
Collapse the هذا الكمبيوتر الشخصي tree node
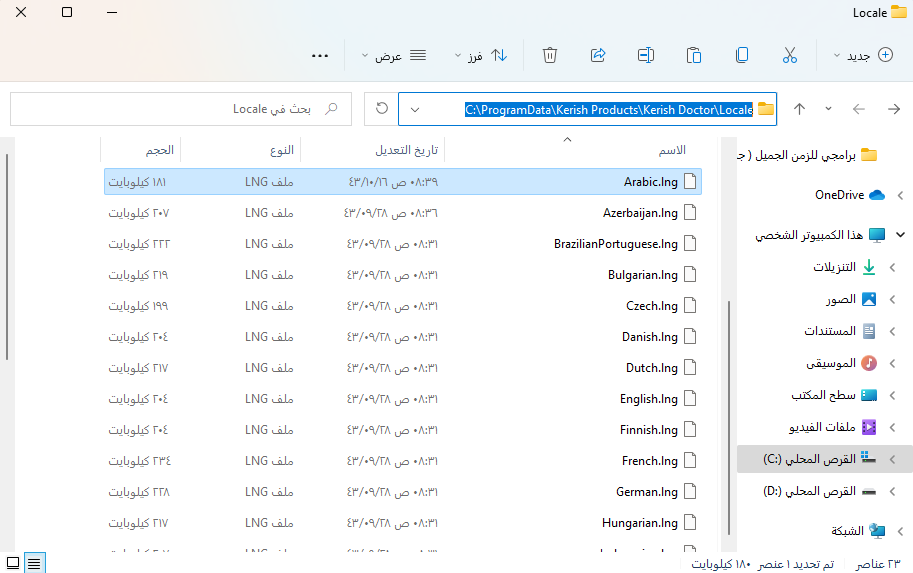coord(900,235)
